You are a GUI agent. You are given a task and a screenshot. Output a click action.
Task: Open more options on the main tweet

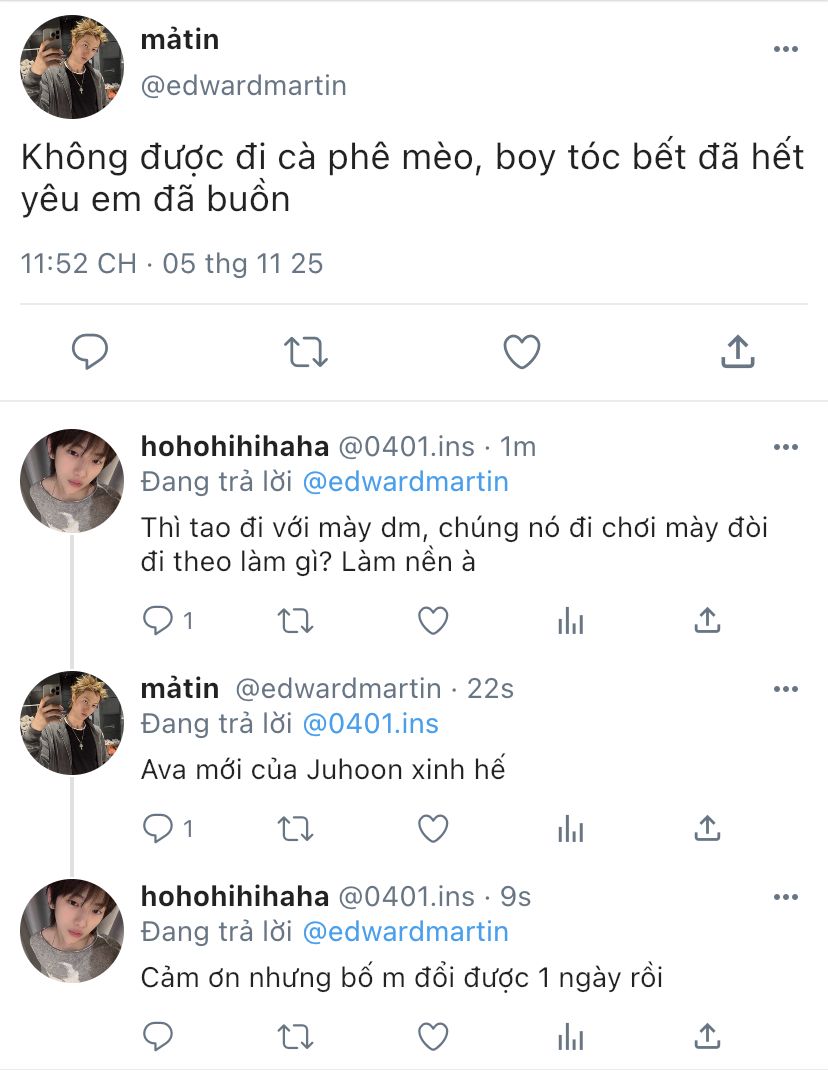point(785,50)
